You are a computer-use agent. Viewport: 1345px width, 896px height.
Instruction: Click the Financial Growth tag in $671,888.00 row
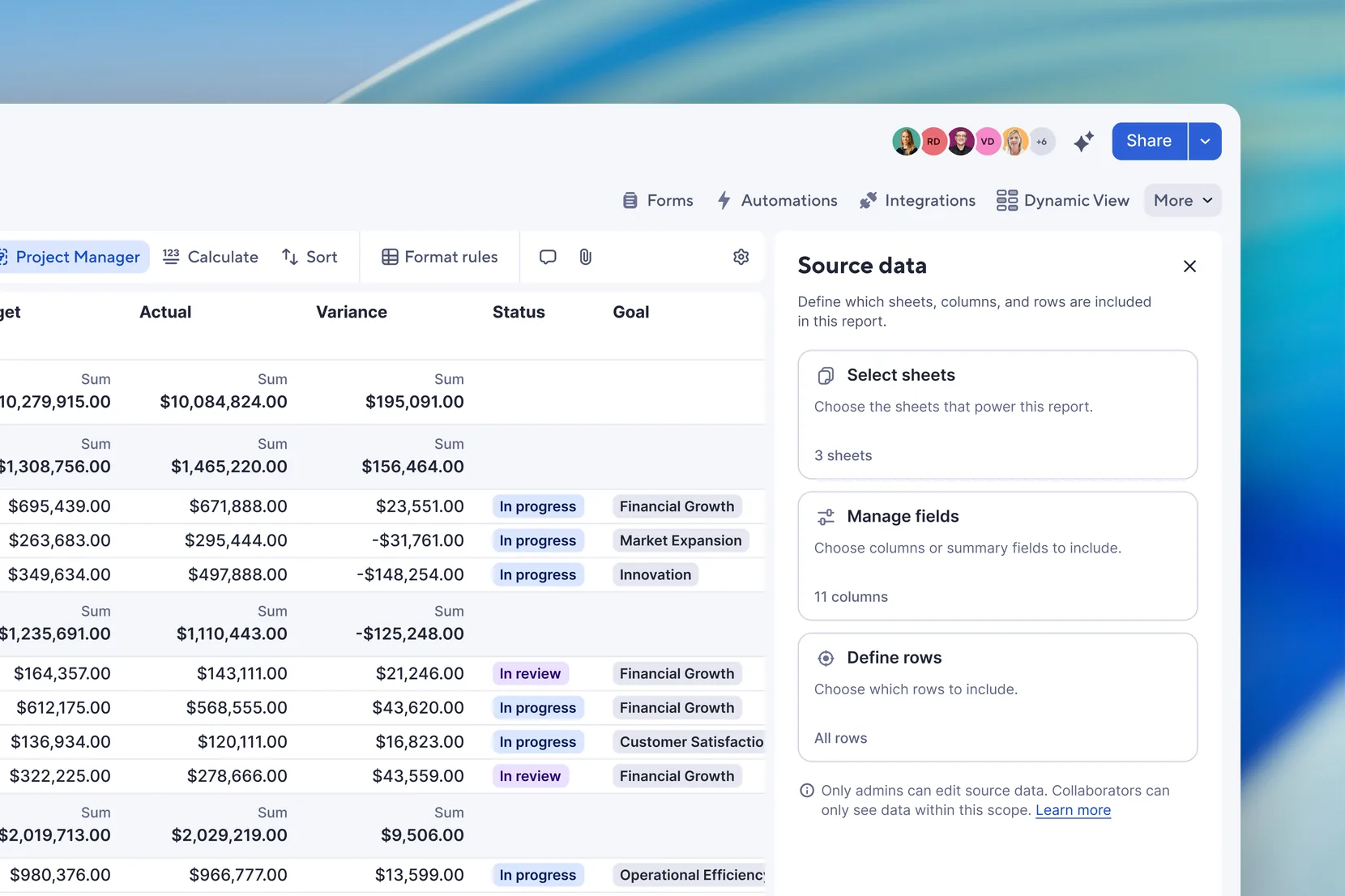[x=677, y=506]
